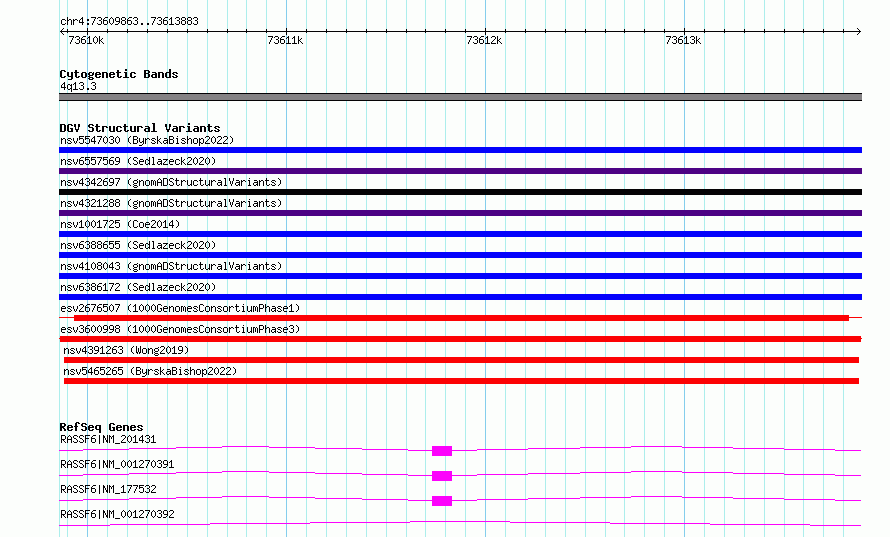The height and width of the screenshot is (537, 890).
Task: Select the blue bar for nsv1001725
Action: coord(460,234)
